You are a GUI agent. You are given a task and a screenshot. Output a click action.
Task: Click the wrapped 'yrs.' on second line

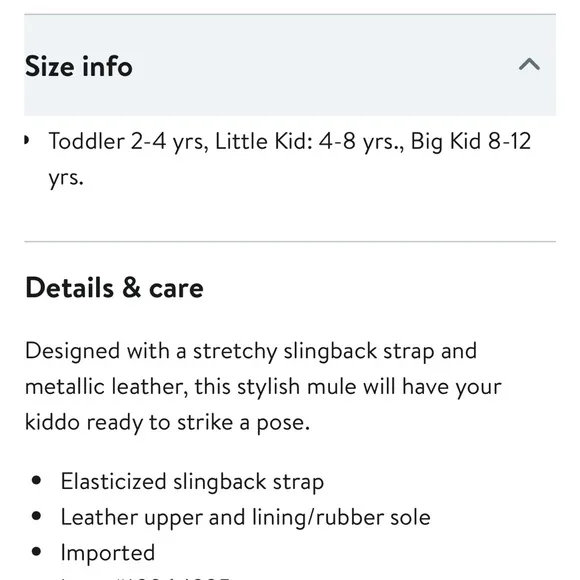coord(66,178)
